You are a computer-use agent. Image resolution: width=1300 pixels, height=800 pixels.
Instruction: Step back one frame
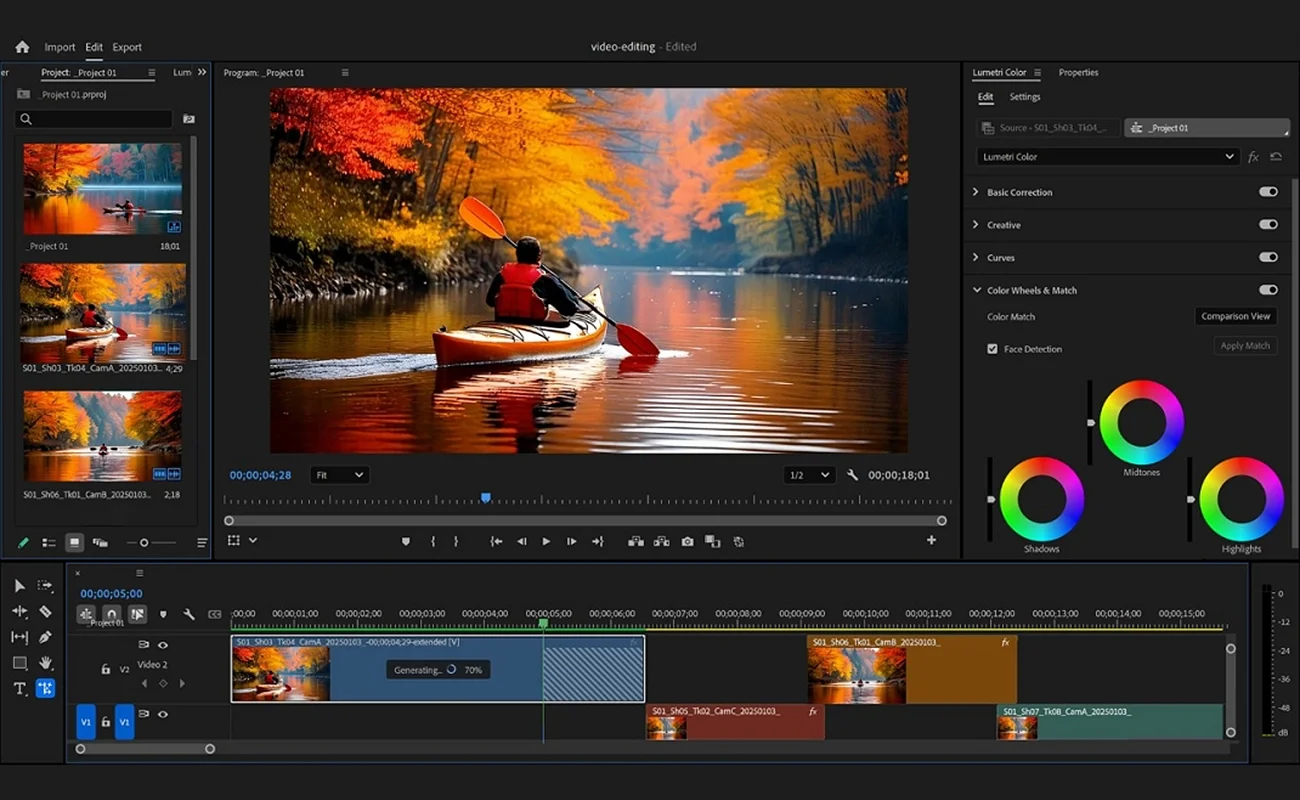[521, 541]
